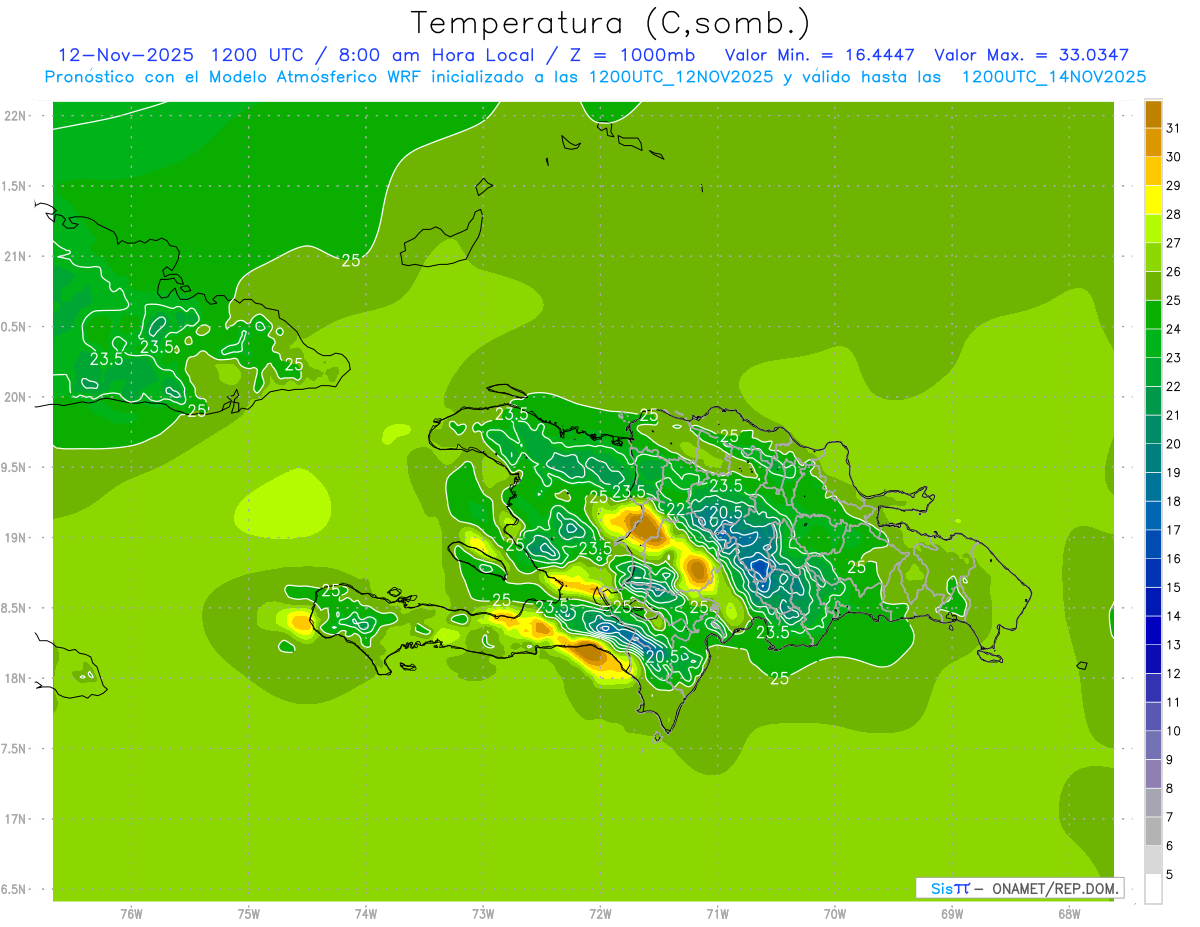Image resolution: width=1200 pixels, height=927 pixels.
Task: Click the 8.5N latitude axis label
Action: tap(13, 608)
